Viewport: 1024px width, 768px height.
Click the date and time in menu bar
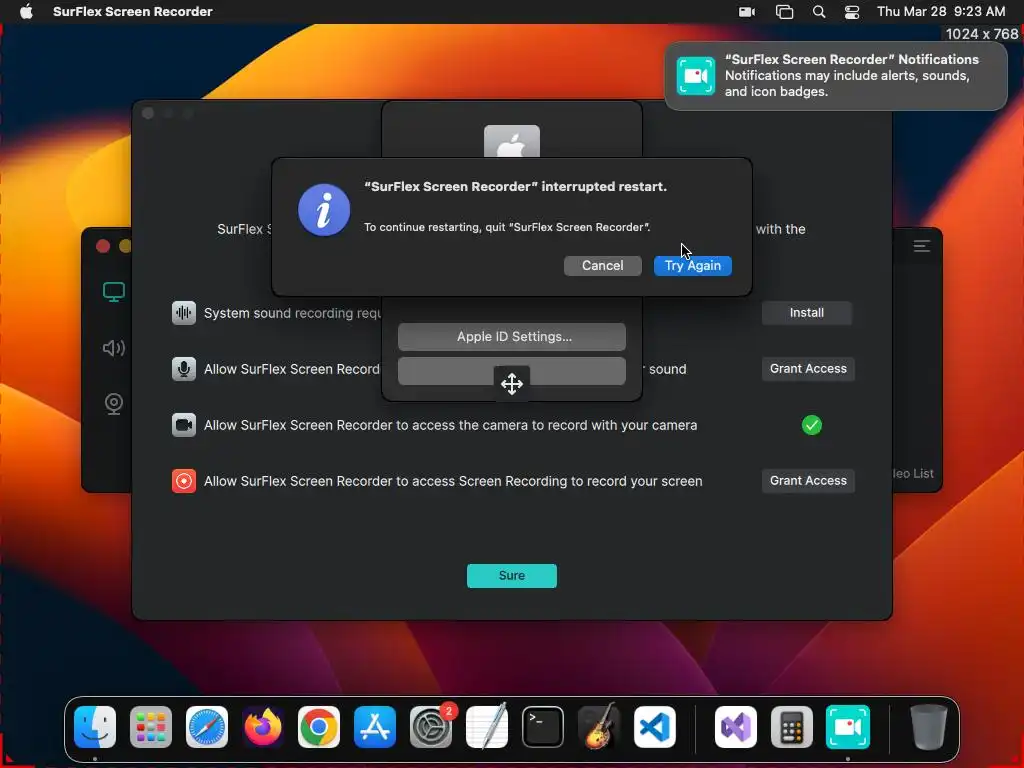940,12
